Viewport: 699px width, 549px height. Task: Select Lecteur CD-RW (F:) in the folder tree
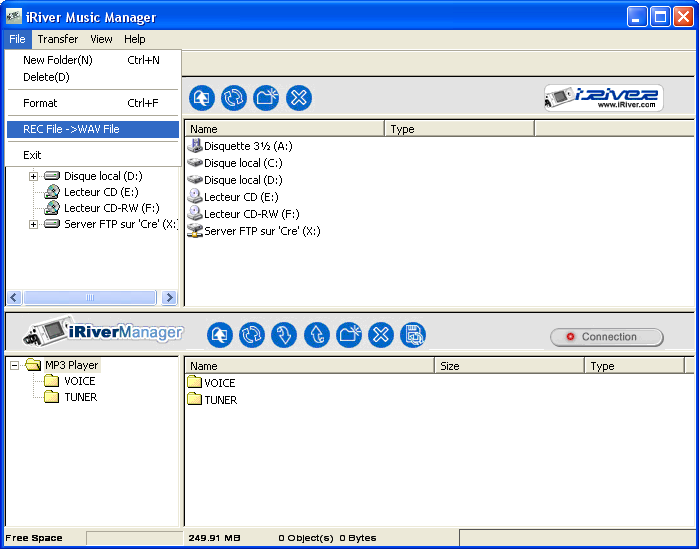tap(111, 208)
